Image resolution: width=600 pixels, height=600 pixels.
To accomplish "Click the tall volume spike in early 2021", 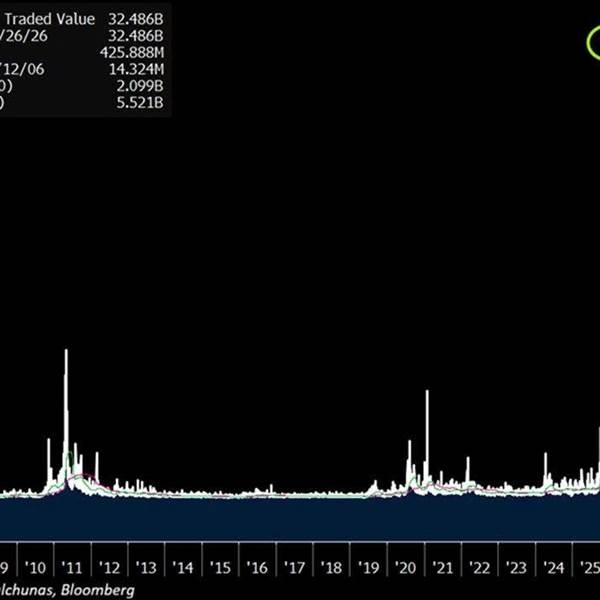I will pyautogui.click(x=427, y=436).
